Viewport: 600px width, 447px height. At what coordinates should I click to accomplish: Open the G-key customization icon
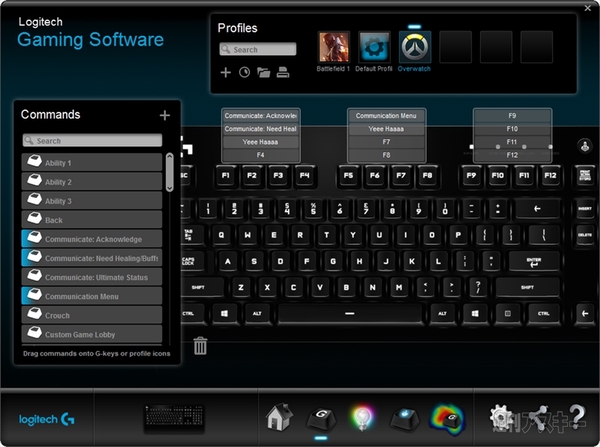click(x=321, y=419)
